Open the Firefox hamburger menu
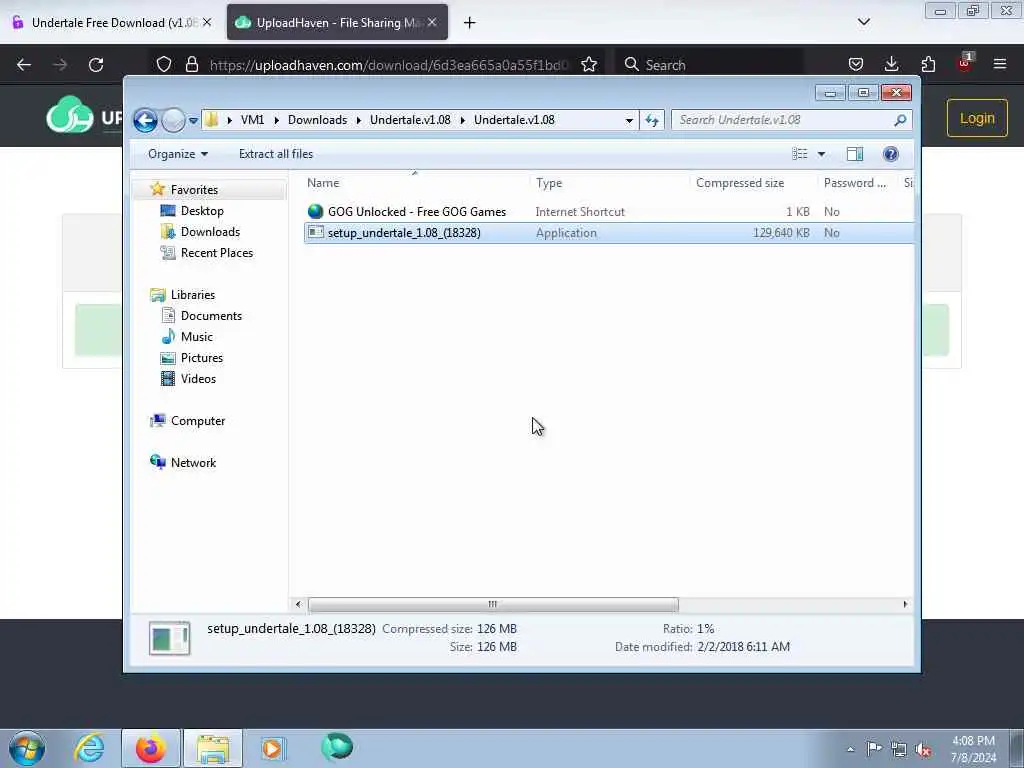 [1000, 65]
